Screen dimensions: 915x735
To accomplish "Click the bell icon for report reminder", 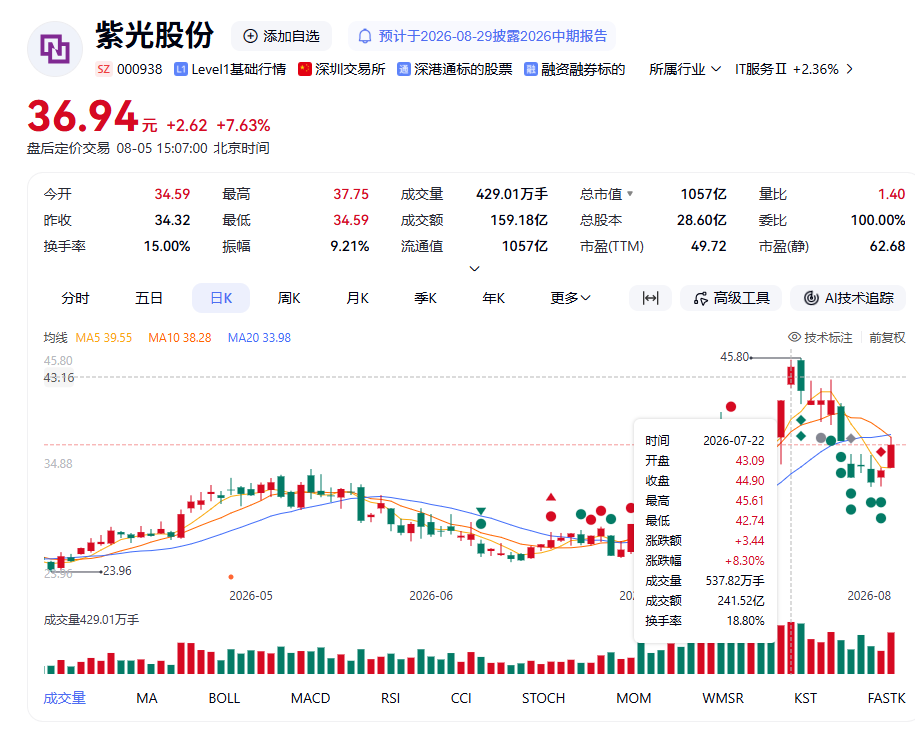I will (x=365, y=36).
